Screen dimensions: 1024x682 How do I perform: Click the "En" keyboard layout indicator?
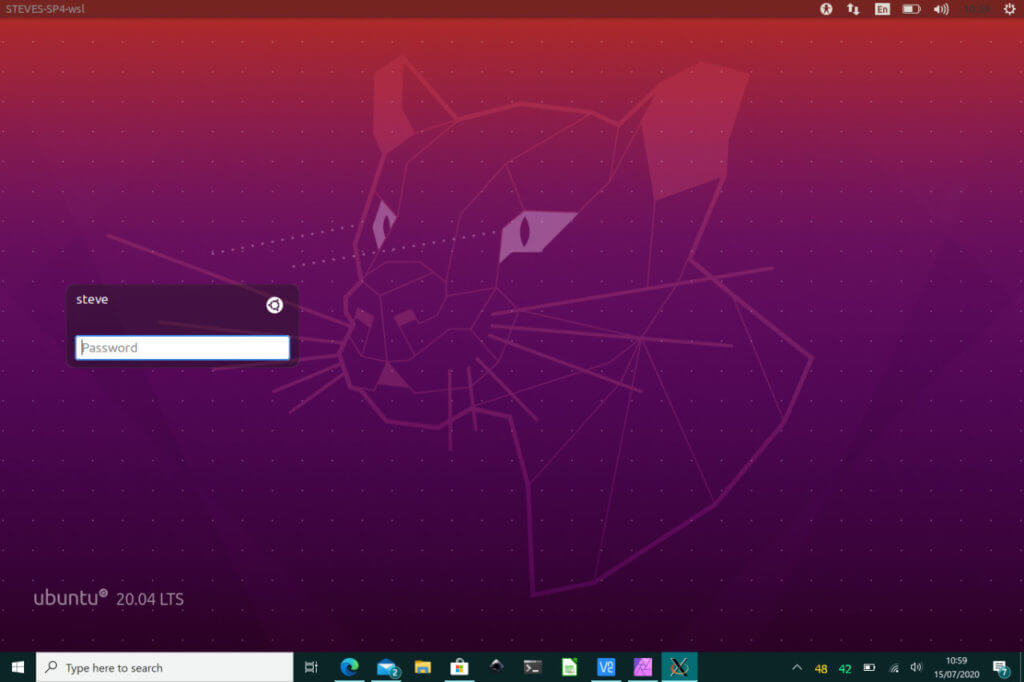click(880, 9)
